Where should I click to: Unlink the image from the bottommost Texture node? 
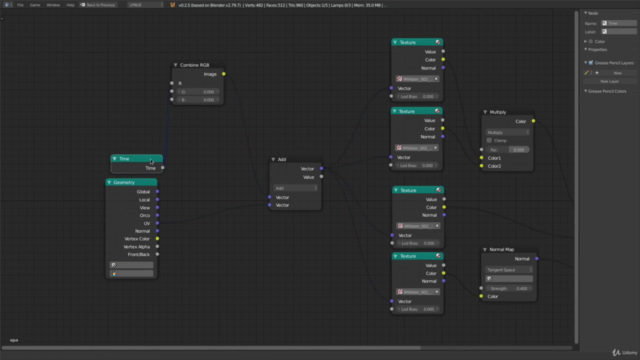click(x=437, y=292)
